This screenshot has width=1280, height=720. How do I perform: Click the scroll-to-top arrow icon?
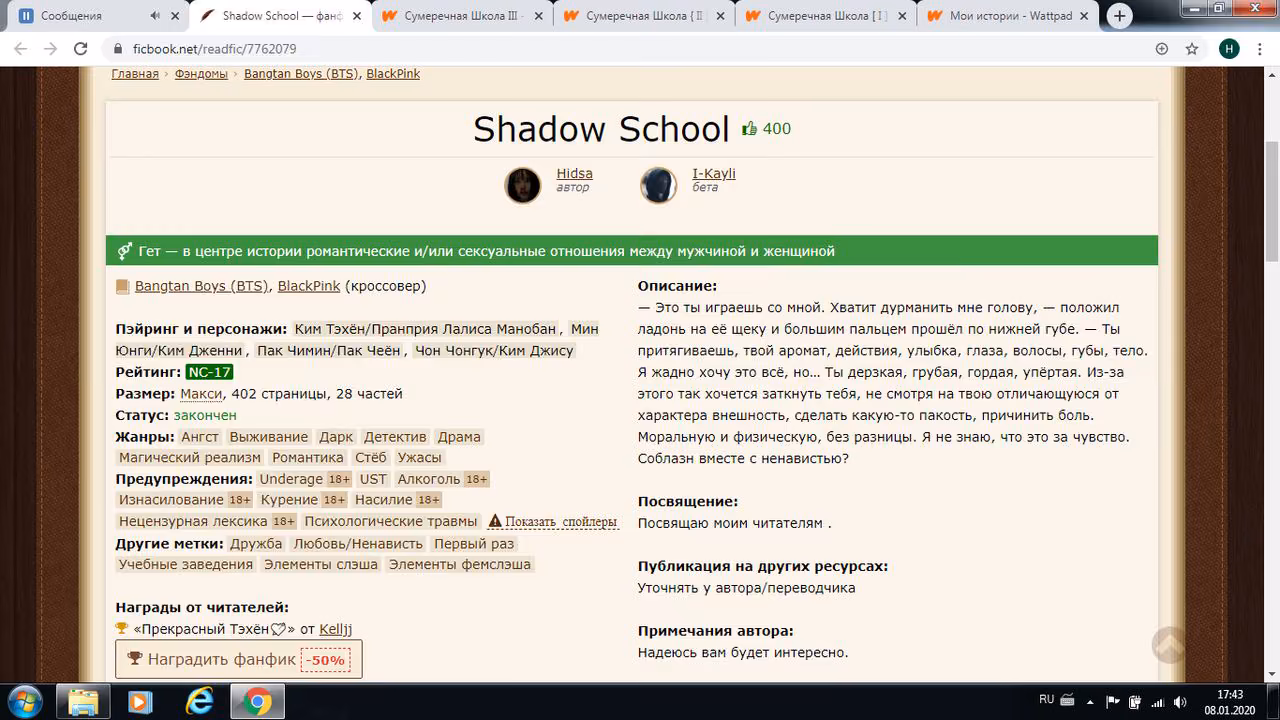[1169, 644]
